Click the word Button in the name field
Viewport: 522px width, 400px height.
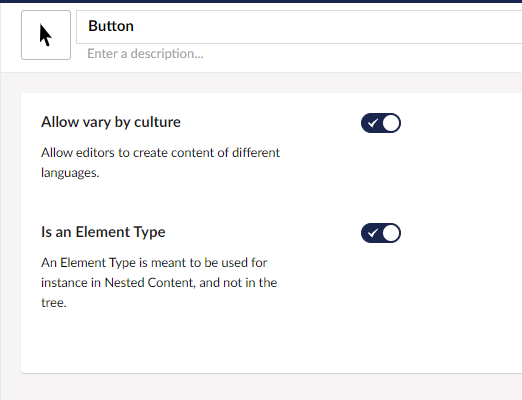(111, 26)
